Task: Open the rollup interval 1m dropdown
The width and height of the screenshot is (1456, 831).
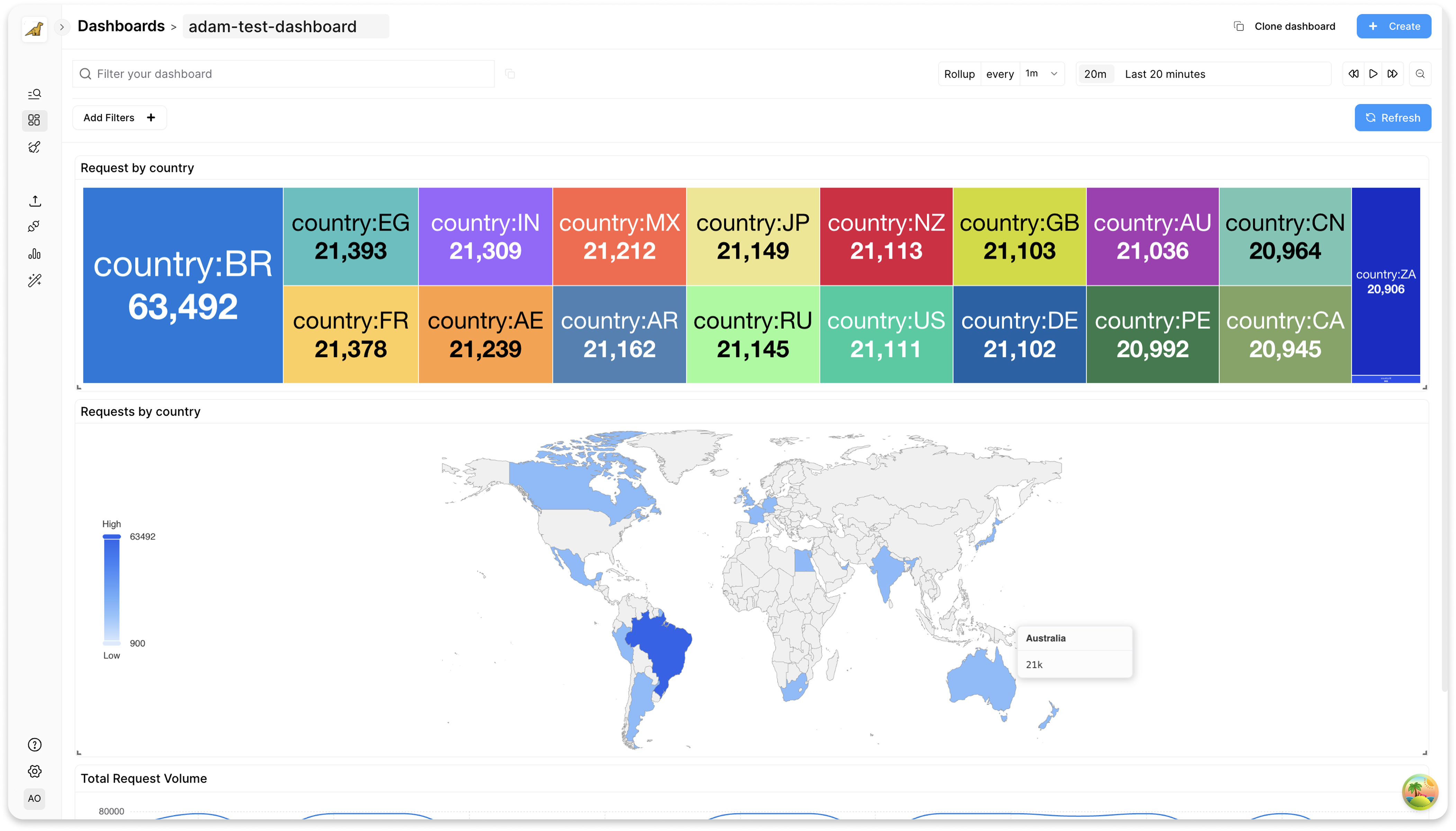Action: click(1041, 74)
